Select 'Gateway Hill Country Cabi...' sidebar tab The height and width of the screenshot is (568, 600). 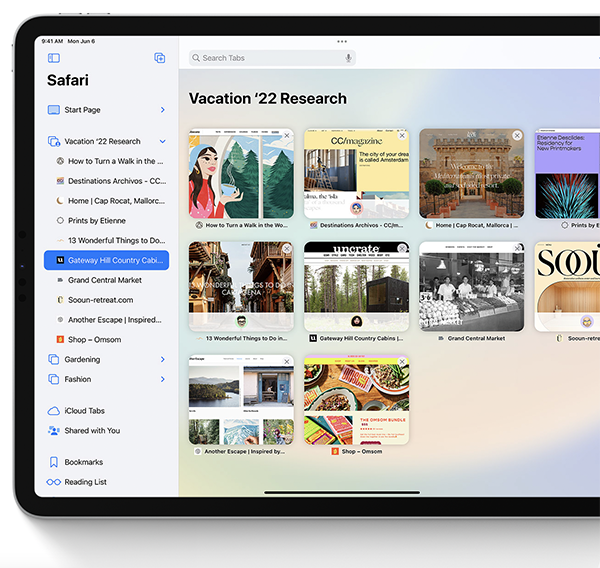106,260
